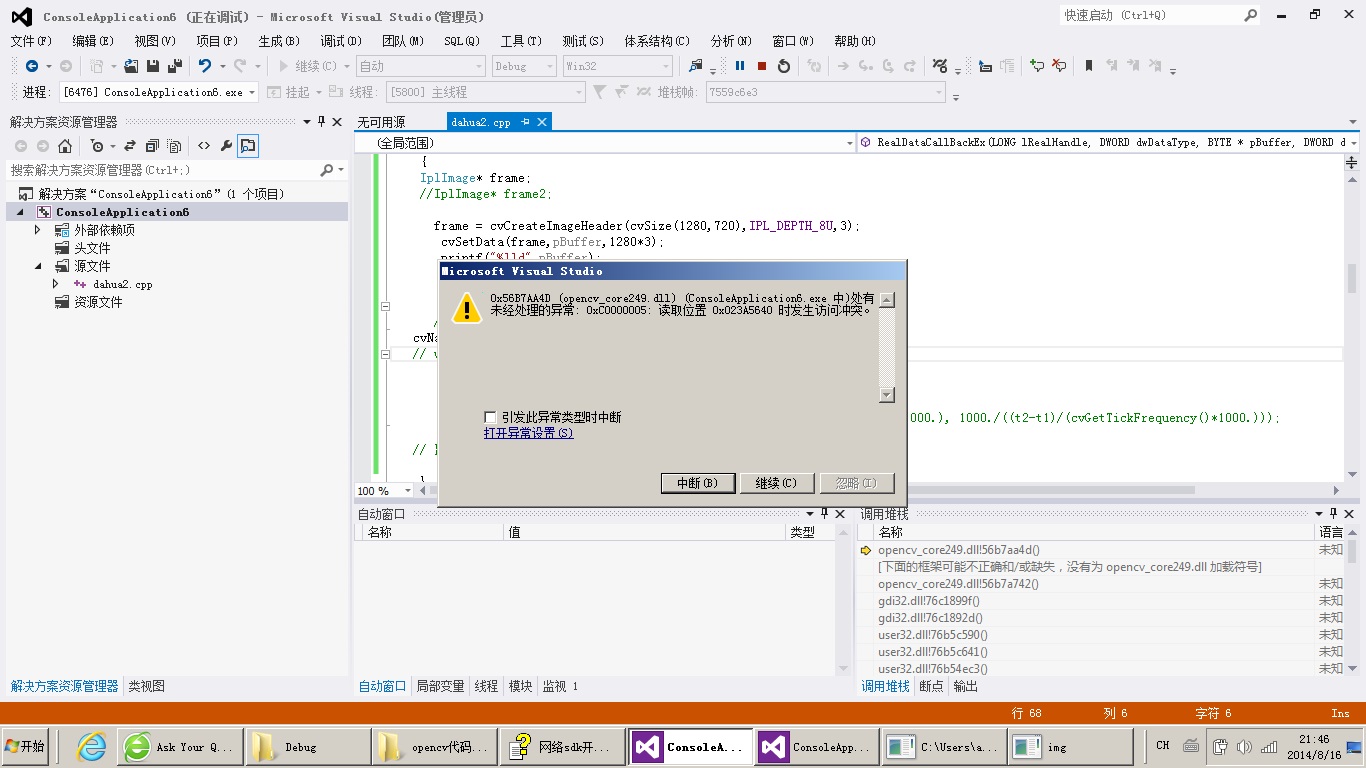The height and width of the screenshot is (768, 1366).
Task: Click Sync with Active Document icon
Action: click(130, 146)
